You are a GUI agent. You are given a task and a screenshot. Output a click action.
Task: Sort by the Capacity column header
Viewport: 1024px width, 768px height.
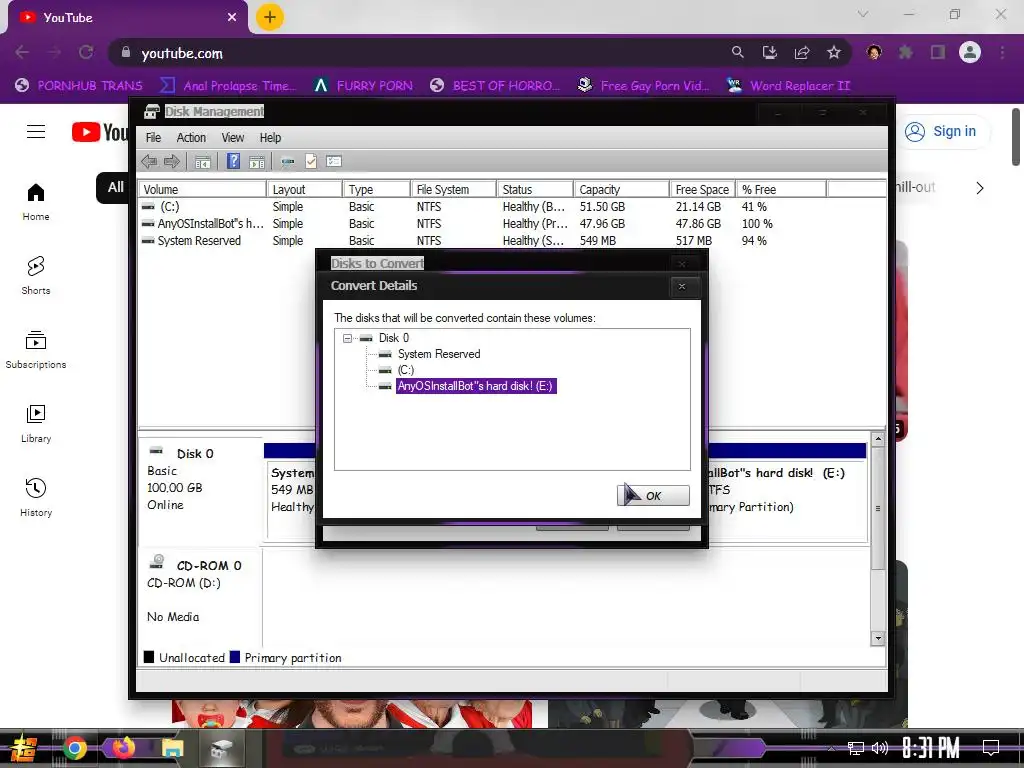coord(622,189)
